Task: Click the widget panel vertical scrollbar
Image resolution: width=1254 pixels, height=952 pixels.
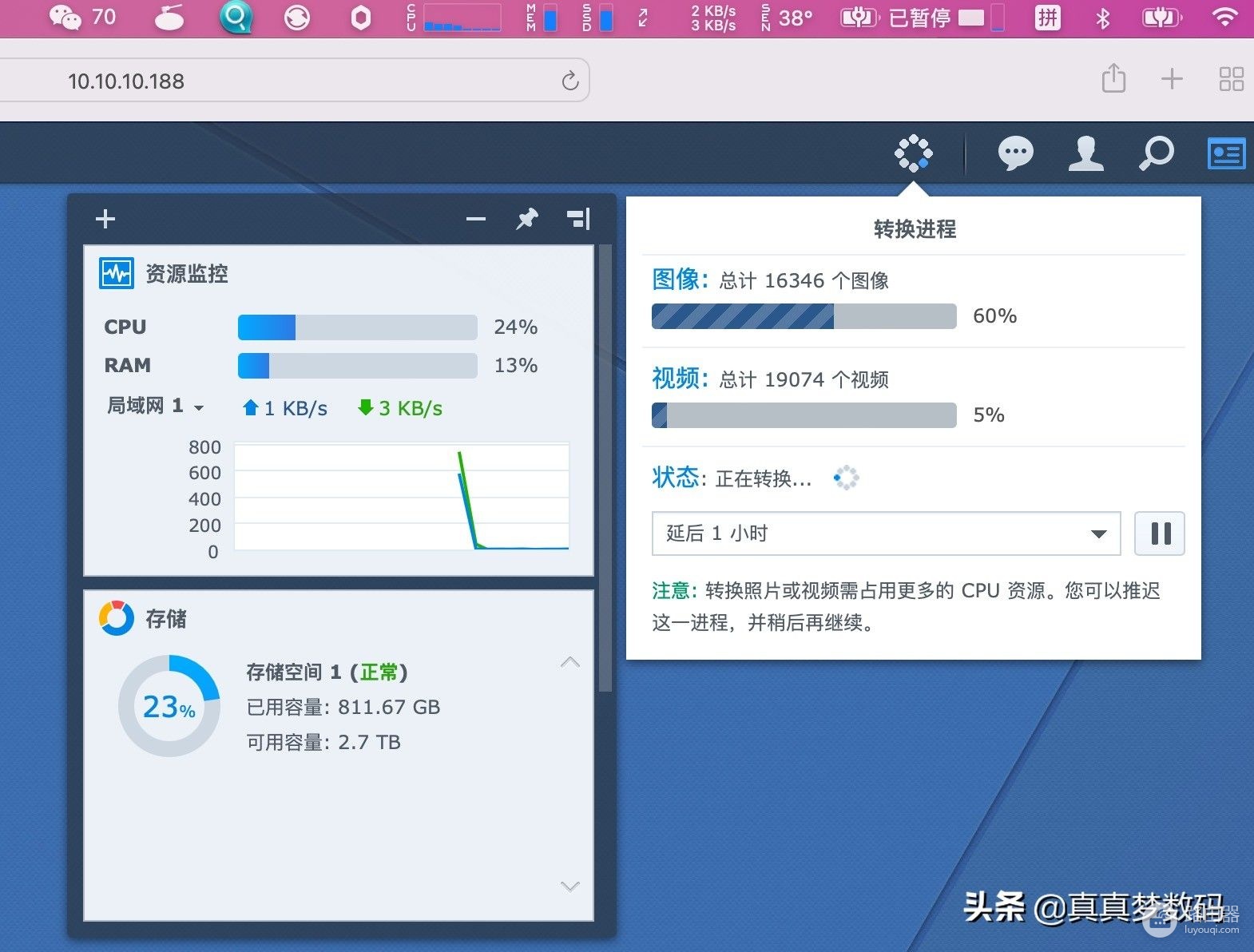Action: (605, 468)
